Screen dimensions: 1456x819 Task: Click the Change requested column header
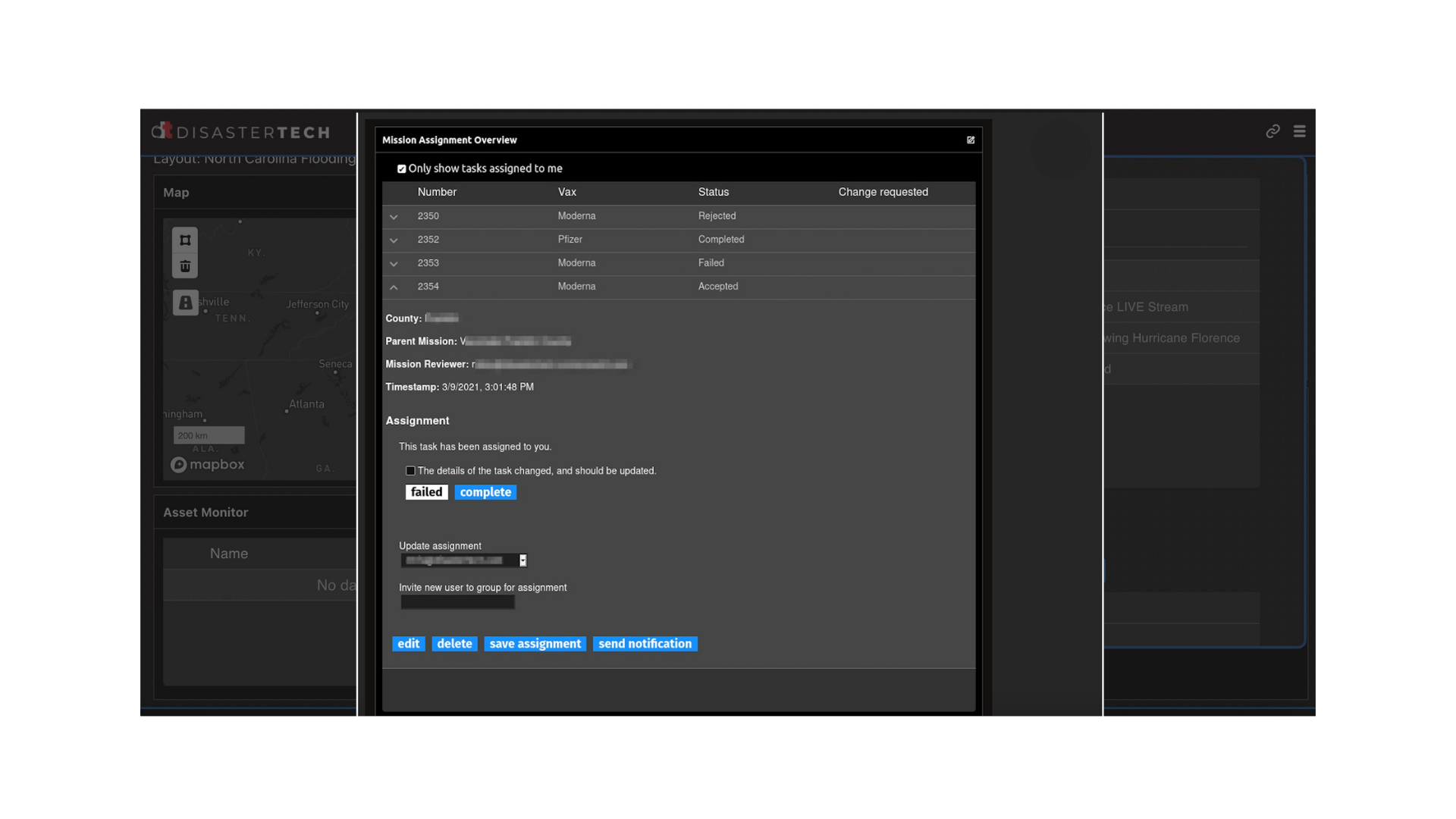(883, 193)
